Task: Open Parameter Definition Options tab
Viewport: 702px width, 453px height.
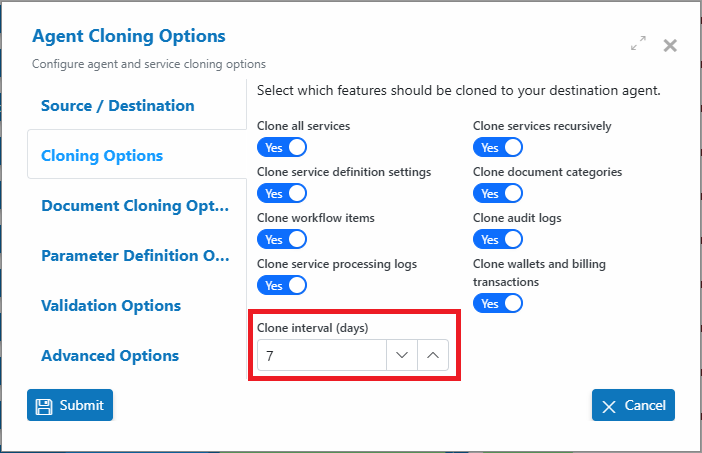Action: 137,256
